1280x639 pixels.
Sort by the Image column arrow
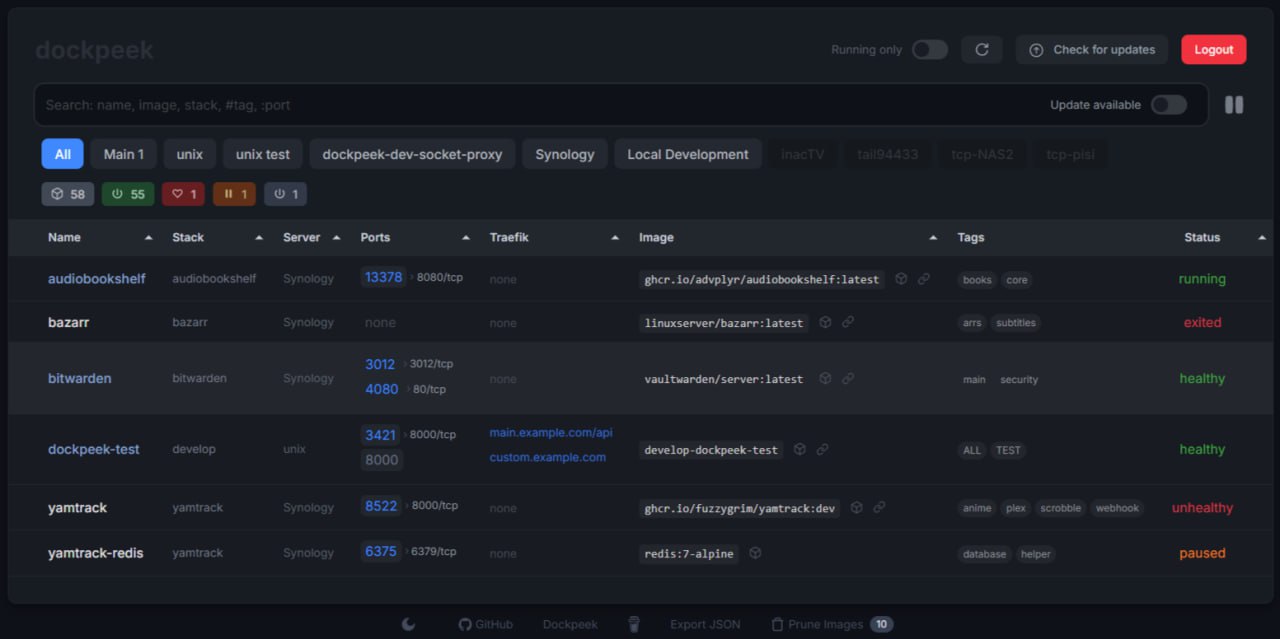[x=933, y=238]
